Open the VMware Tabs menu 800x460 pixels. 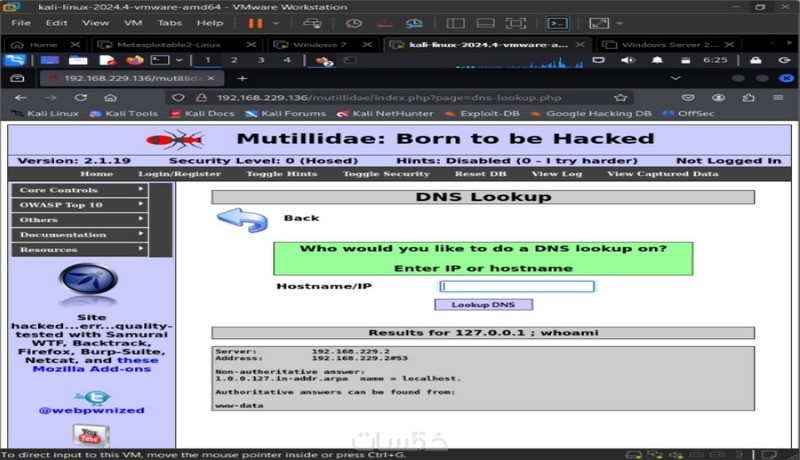point(169,23)
